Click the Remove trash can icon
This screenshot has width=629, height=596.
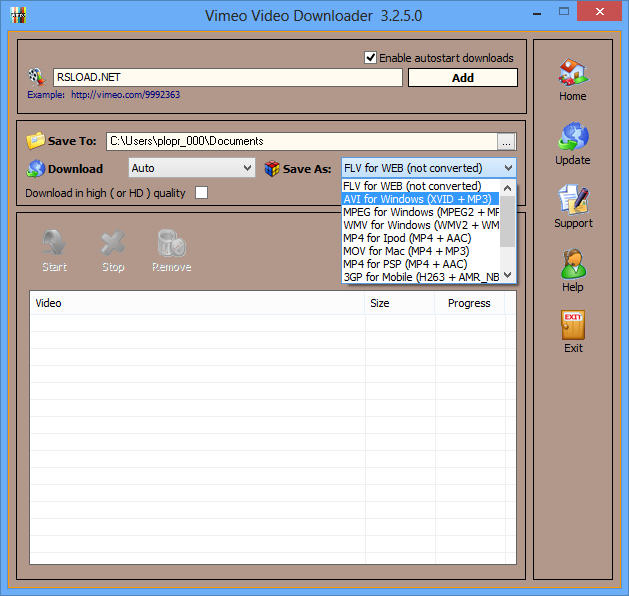pos(172,243)
